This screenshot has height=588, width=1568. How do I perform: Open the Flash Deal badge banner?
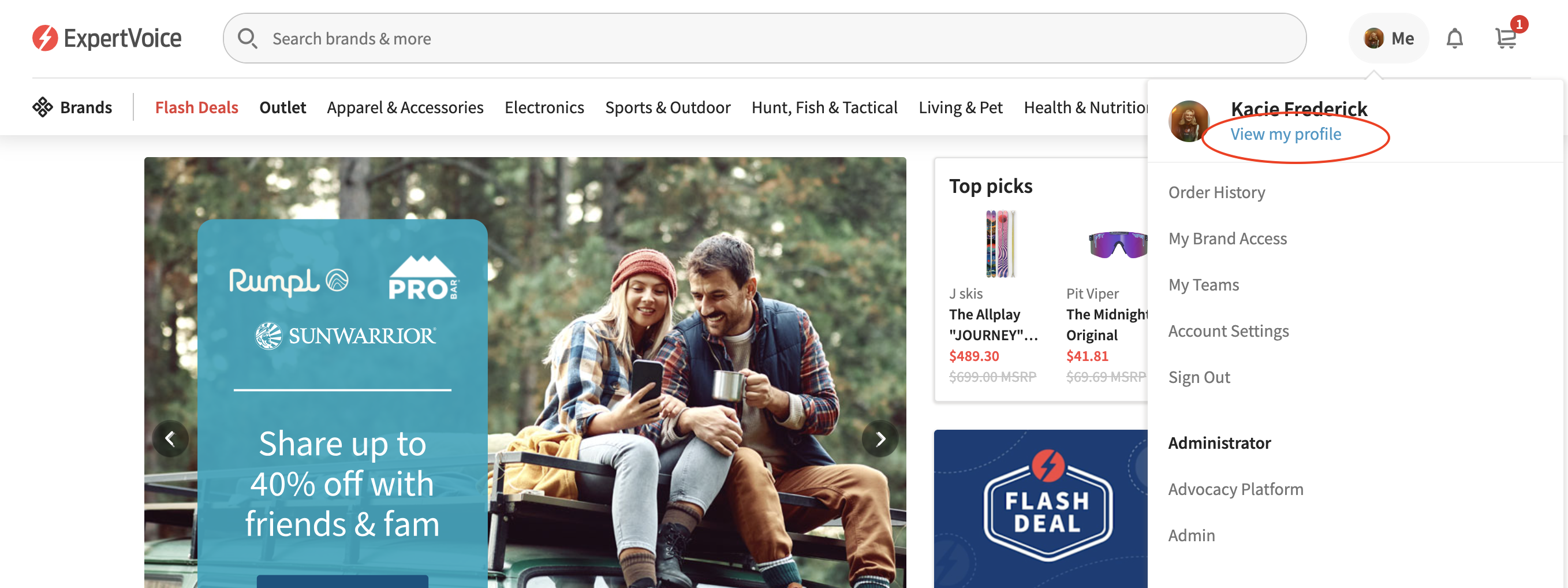point(1041,509)
